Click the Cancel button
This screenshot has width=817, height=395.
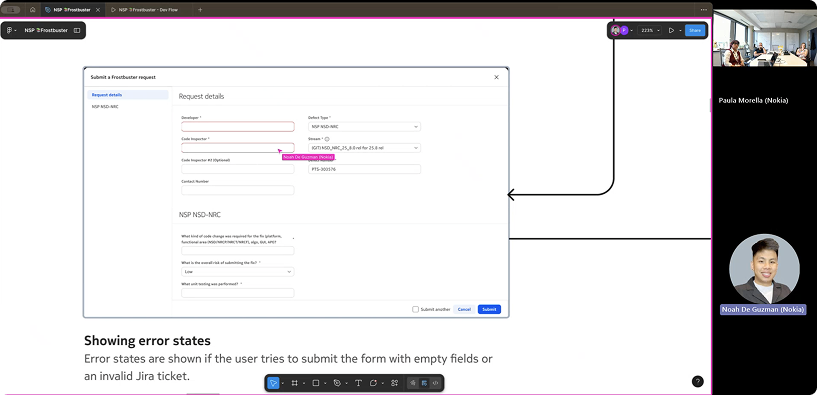tap(464, 310)
